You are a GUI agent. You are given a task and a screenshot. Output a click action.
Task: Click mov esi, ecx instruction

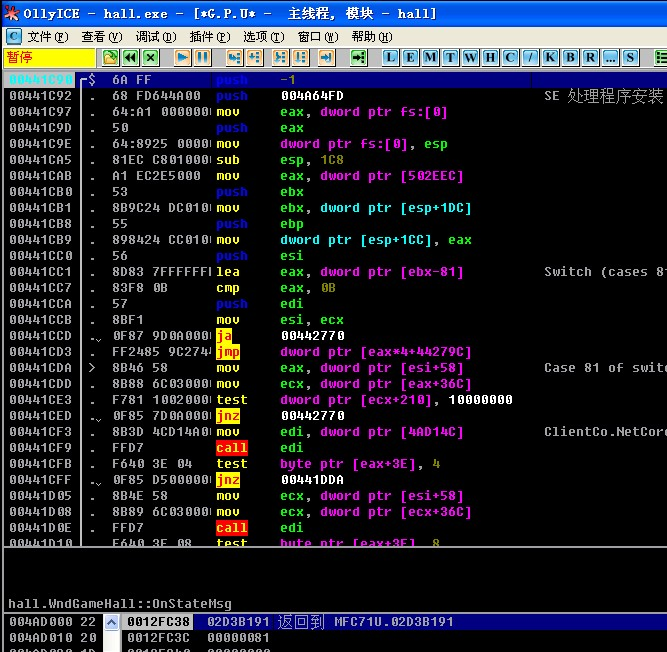(x=279, y=320)
